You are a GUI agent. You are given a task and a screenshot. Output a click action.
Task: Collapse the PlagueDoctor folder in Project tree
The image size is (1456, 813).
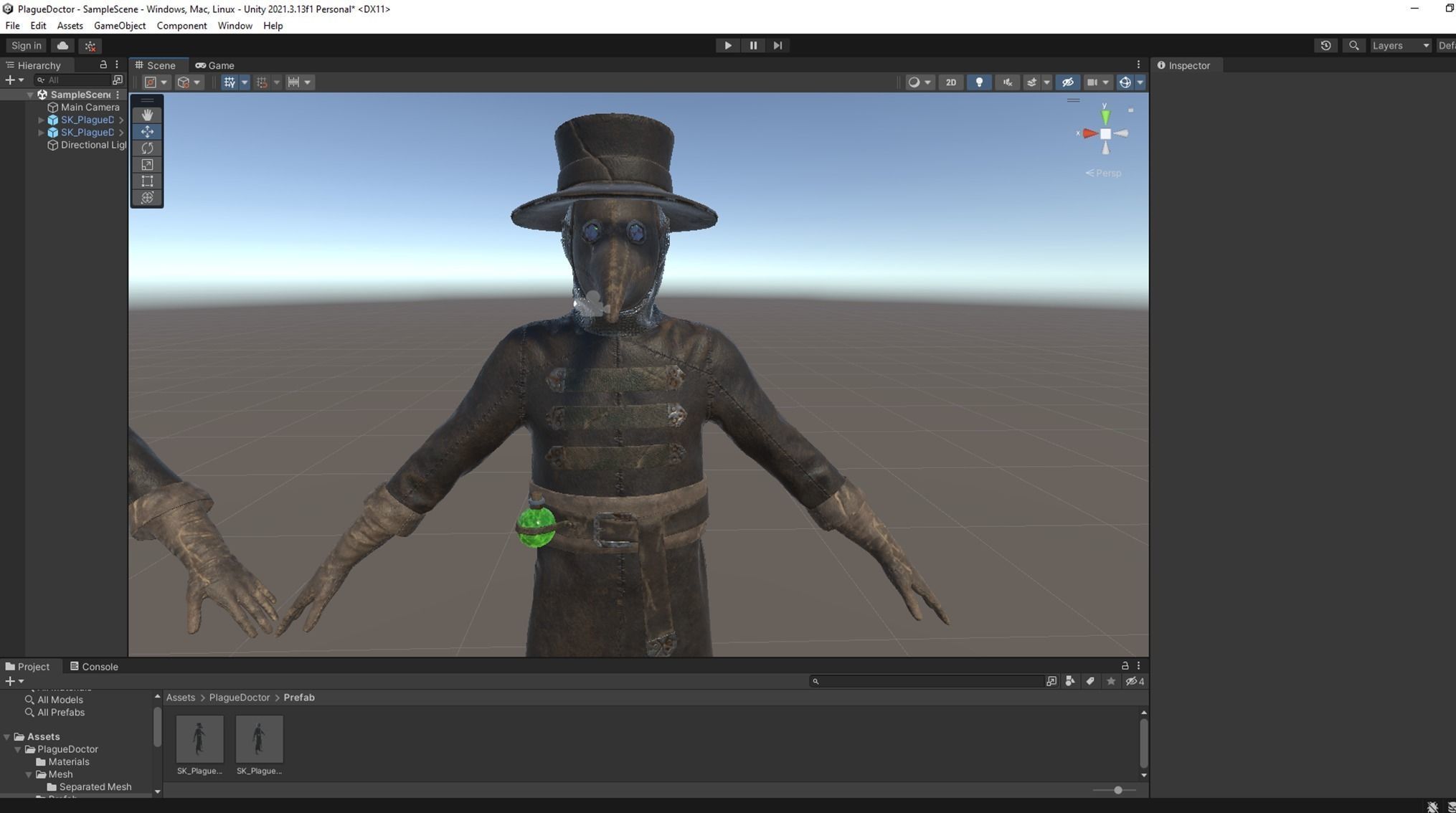click(18, 749)
